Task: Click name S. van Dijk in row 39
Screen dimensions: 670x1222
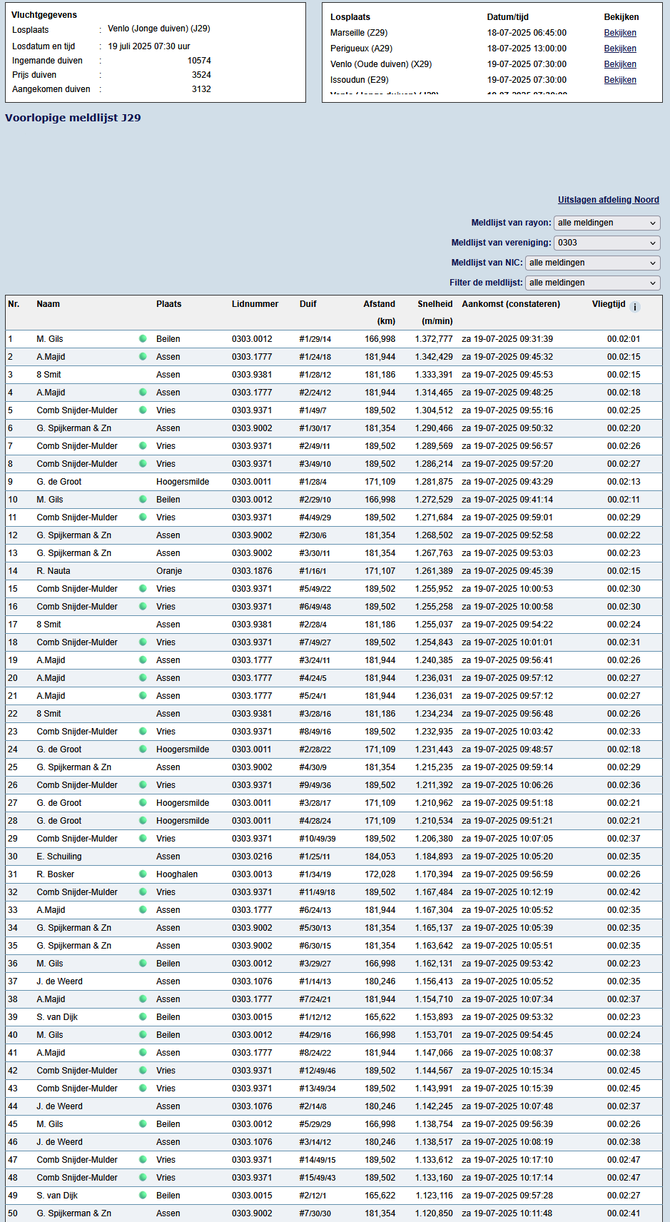Action: coord(58,1017)
